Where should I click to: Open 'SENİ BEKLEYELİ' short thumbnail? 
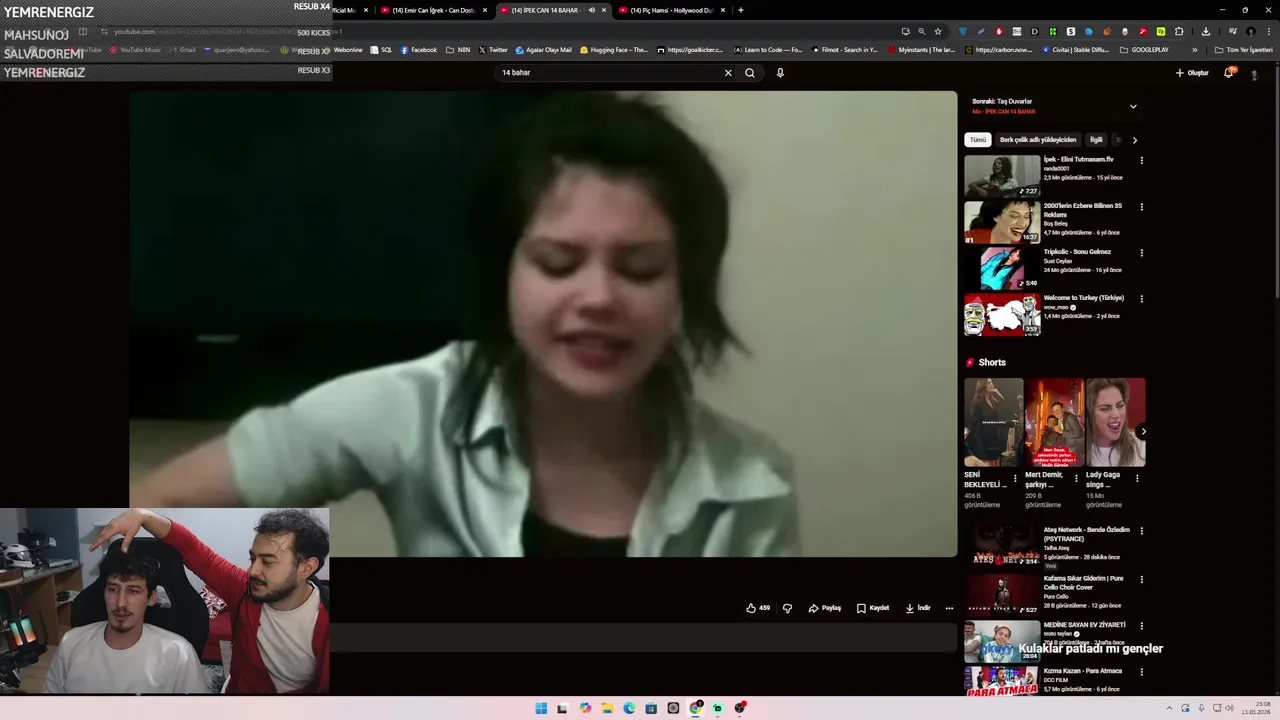pyautogui.click(x=993, y=422)
